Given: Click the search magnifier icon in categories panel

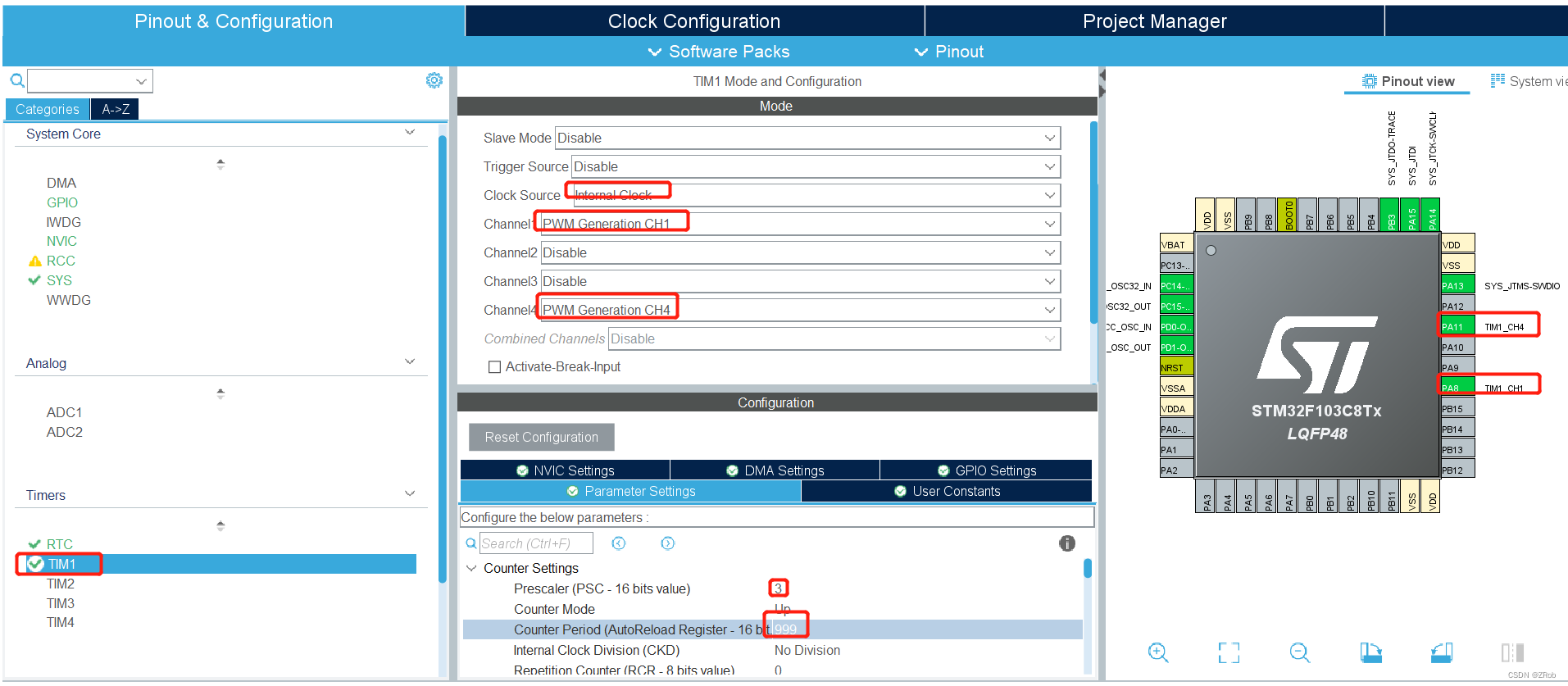Looking at the screenshot, I should pos(17,80).
